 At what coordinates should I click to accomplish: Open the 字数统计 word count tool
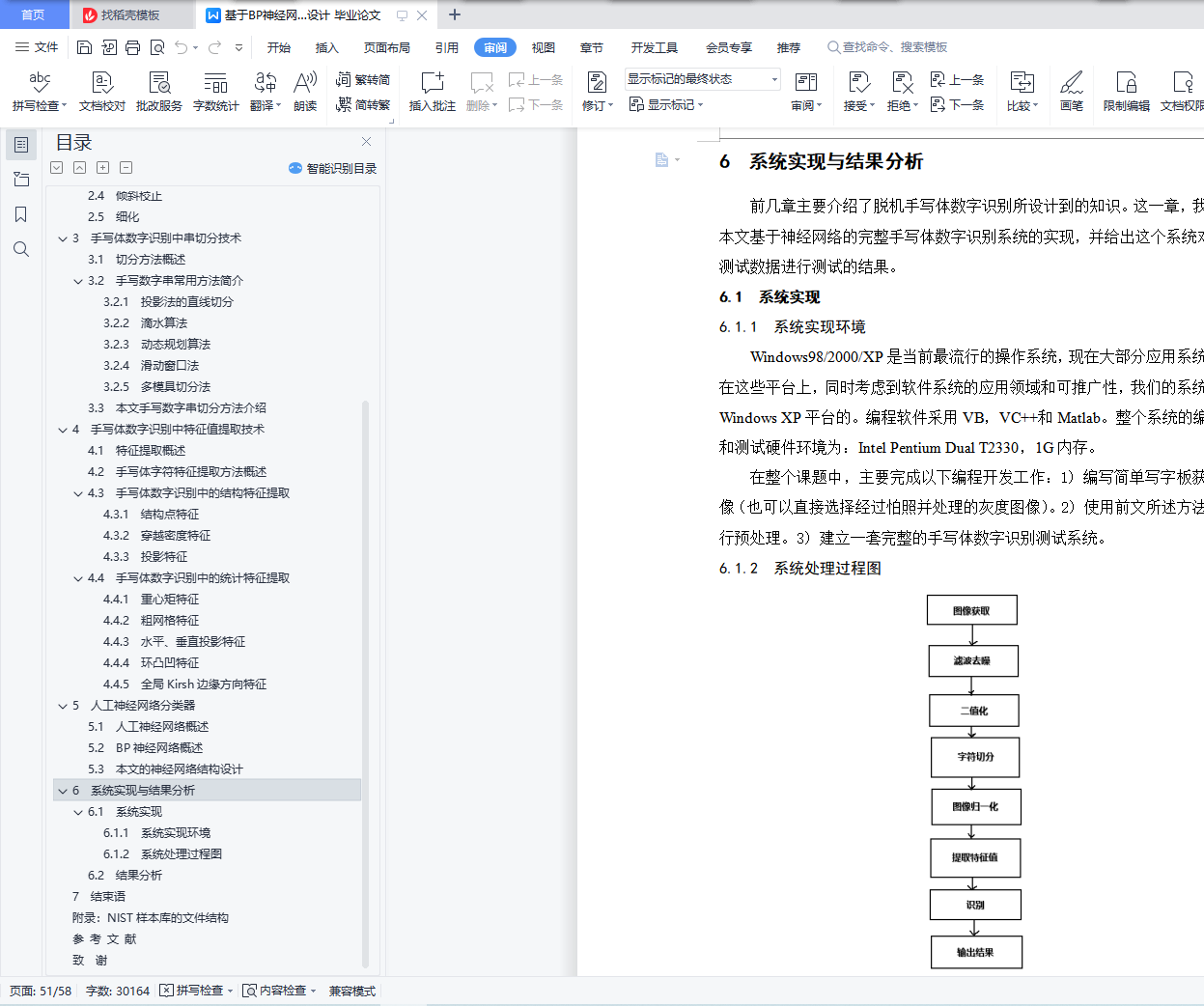click(x=216, y=92)
